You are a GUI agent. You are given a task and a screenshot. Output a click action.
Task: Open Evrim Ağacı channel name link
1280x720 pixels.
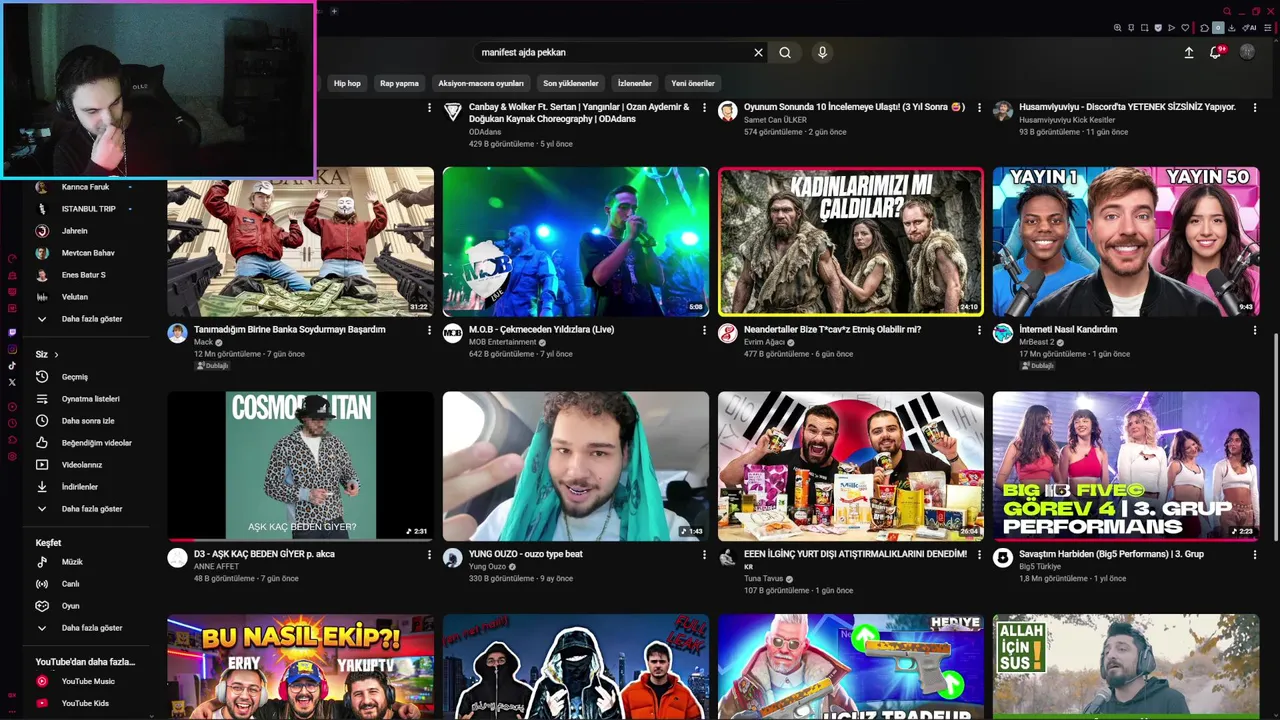pyautogui.click(x=765, y=342)
